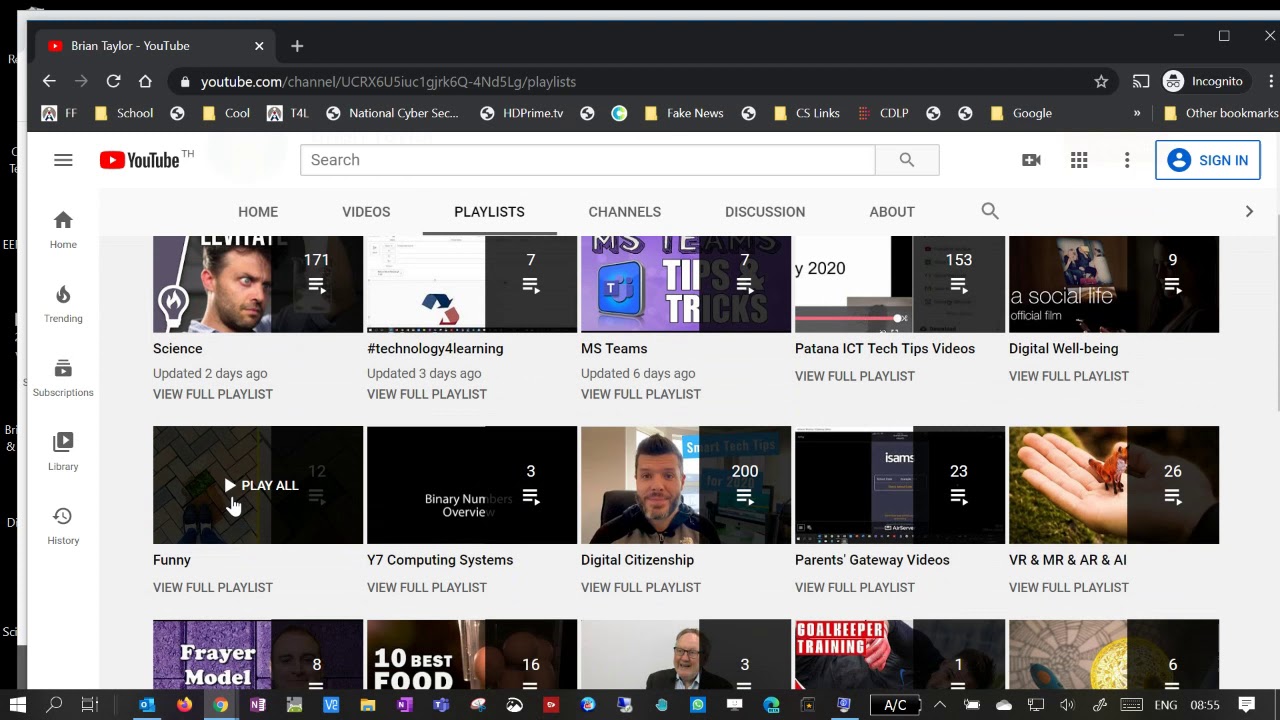
Task: Reload the page in Chrome
Action: pos(113,81)
